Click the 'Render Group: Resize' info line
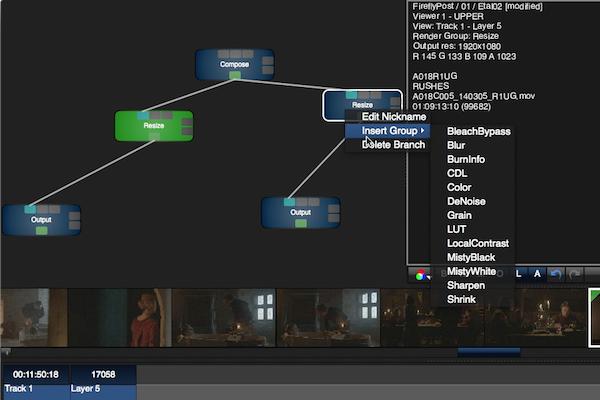 click(455, 36)
